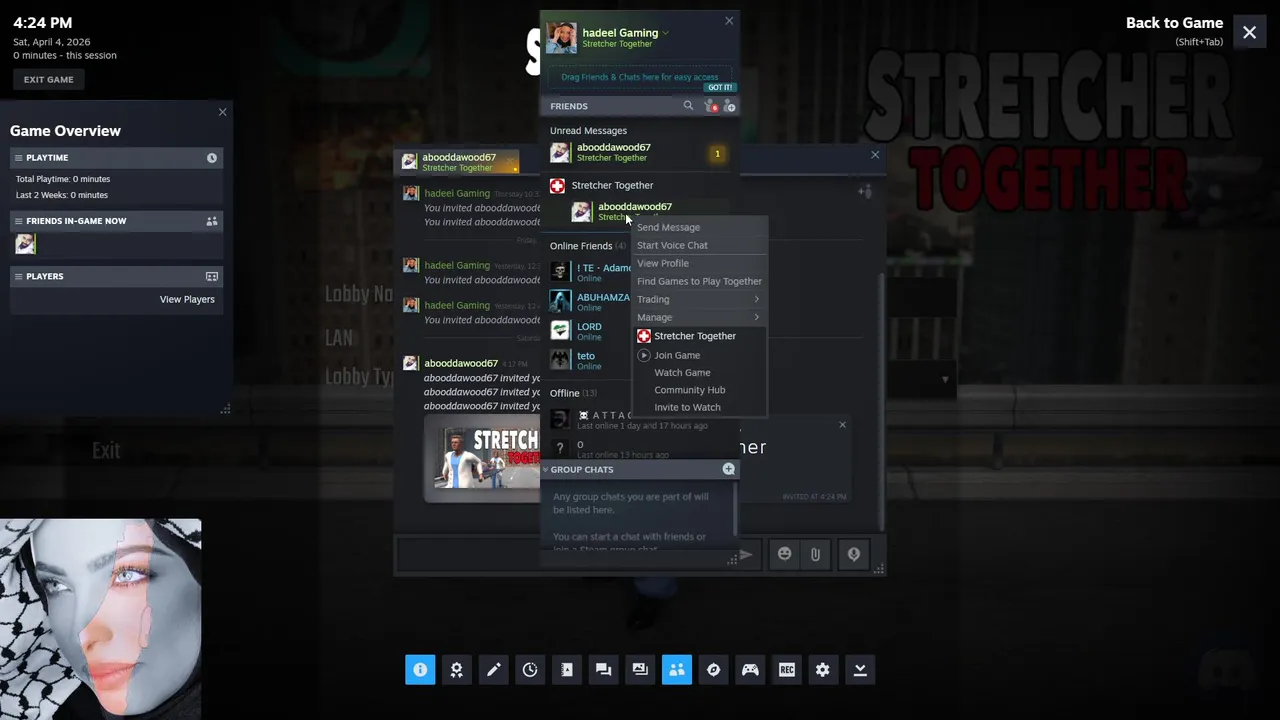1280x720 pixels.
Task: Click the collapse toolbar arrow icon
Action: 860,670
